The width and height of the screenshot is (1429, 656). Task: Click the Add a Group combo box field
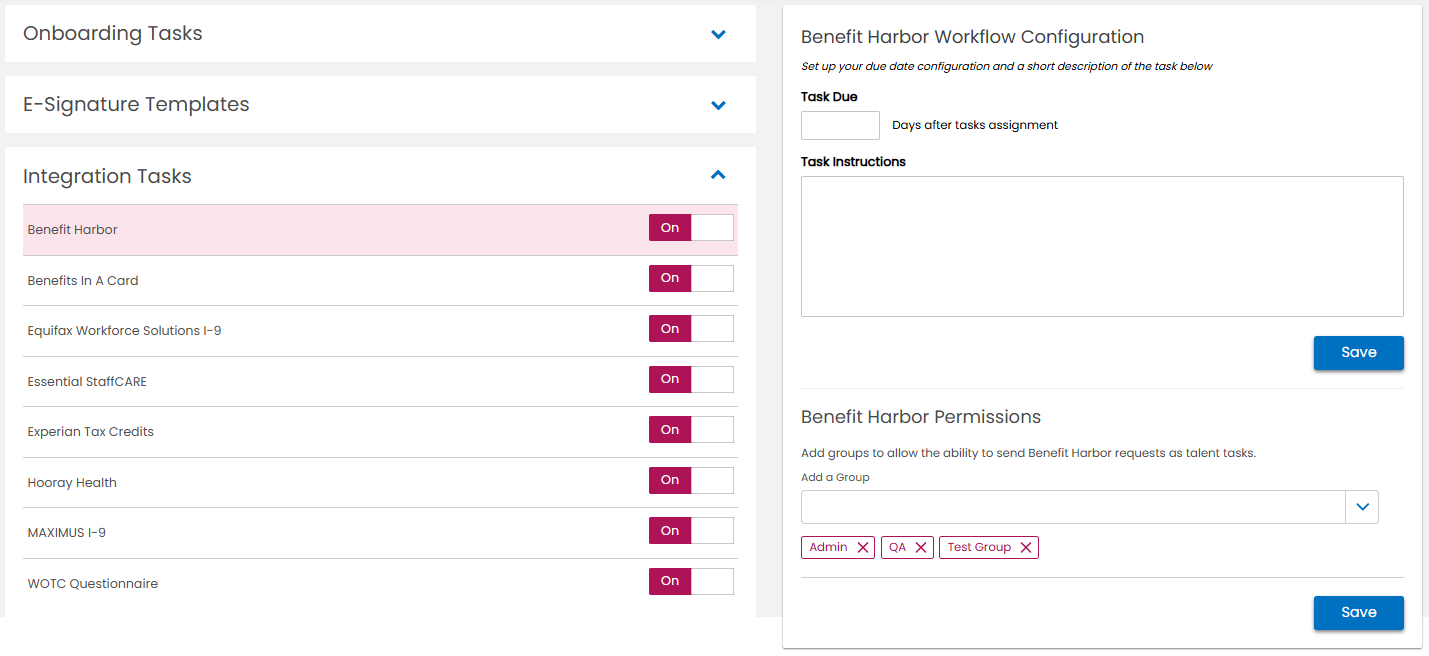[1073, 507]
